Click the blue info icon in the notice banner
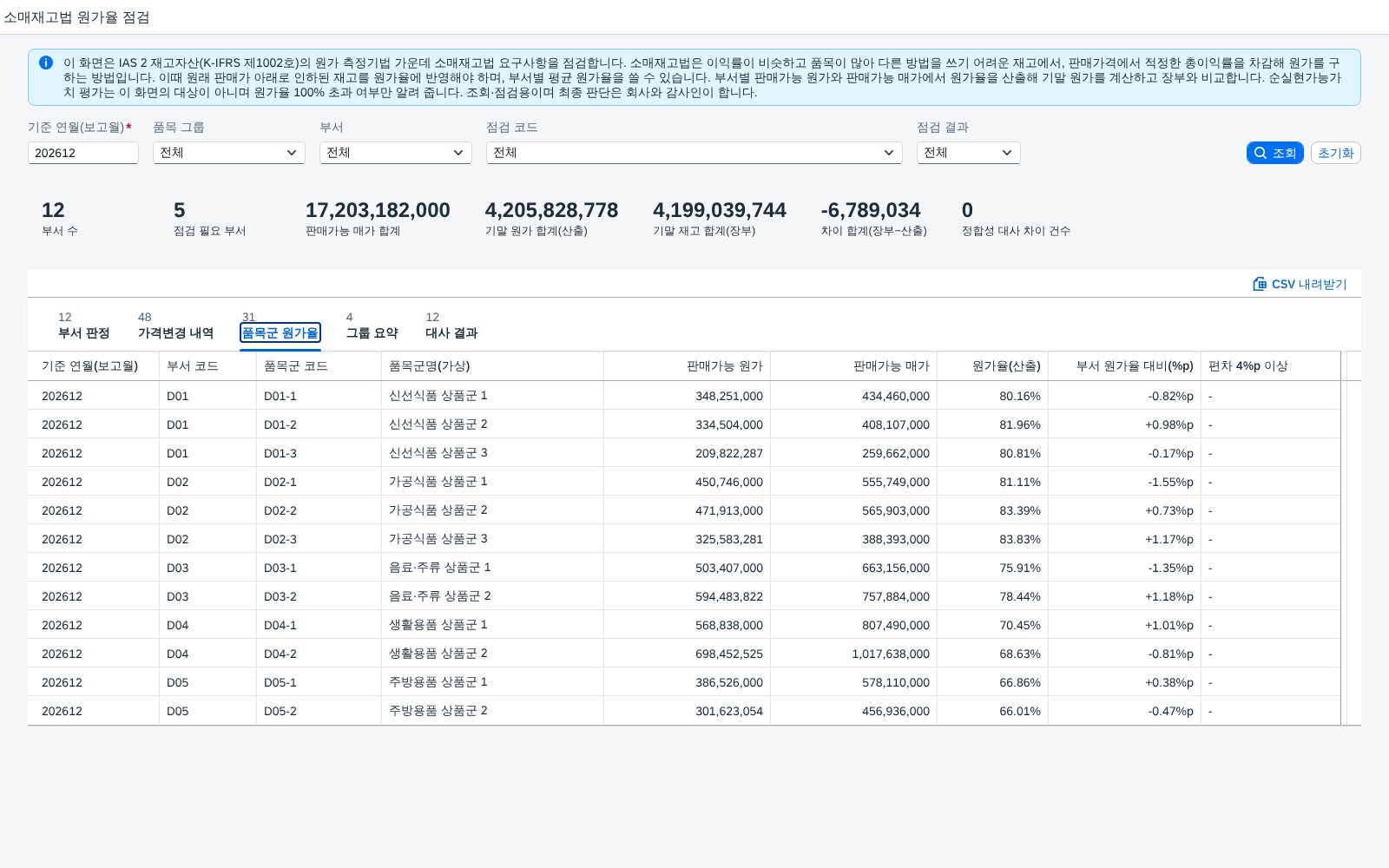Screen dimensions: 1389x868 tap(46, 62)
